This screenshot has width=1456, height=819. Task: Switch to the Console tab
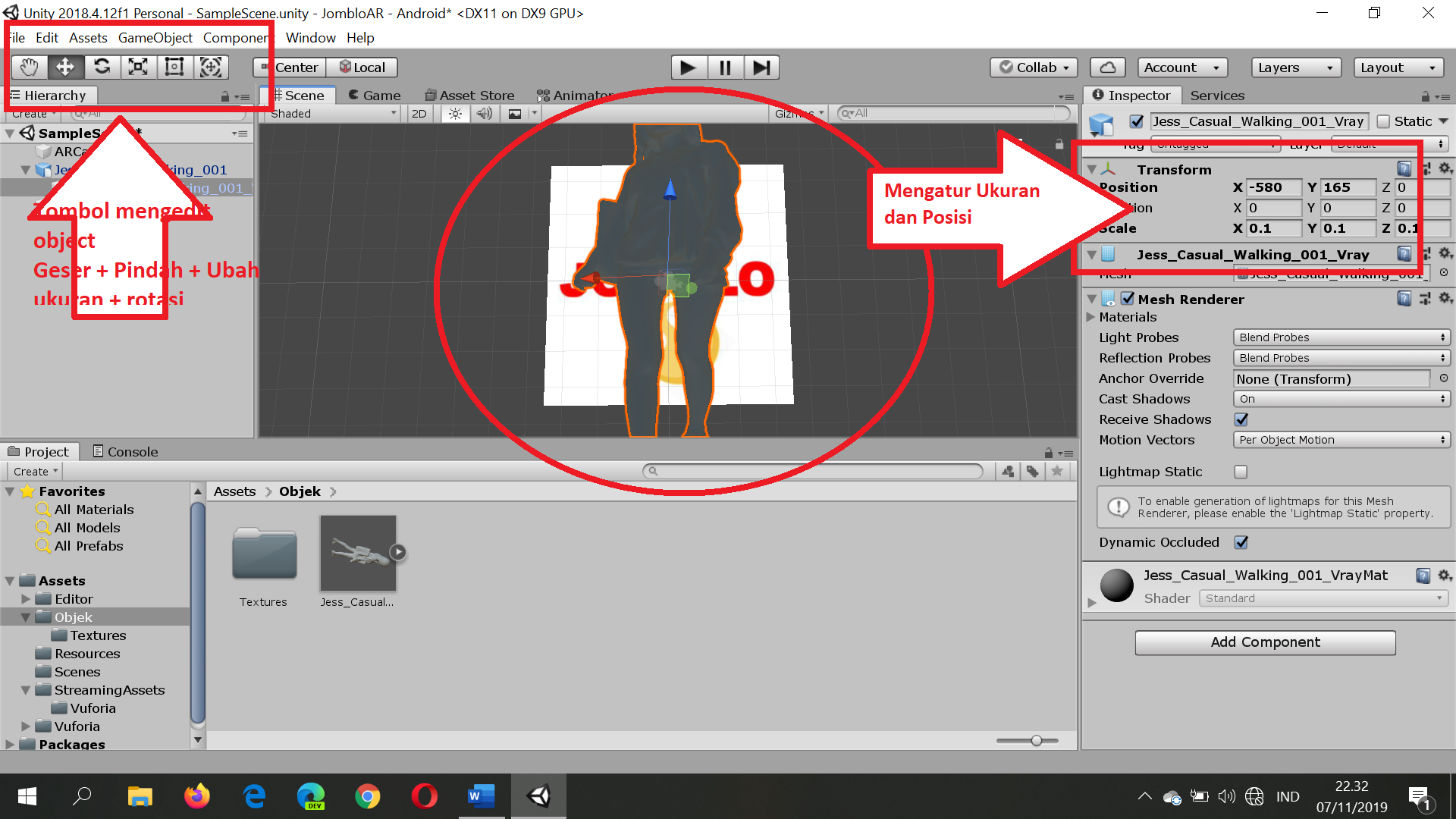pos(125,452)
